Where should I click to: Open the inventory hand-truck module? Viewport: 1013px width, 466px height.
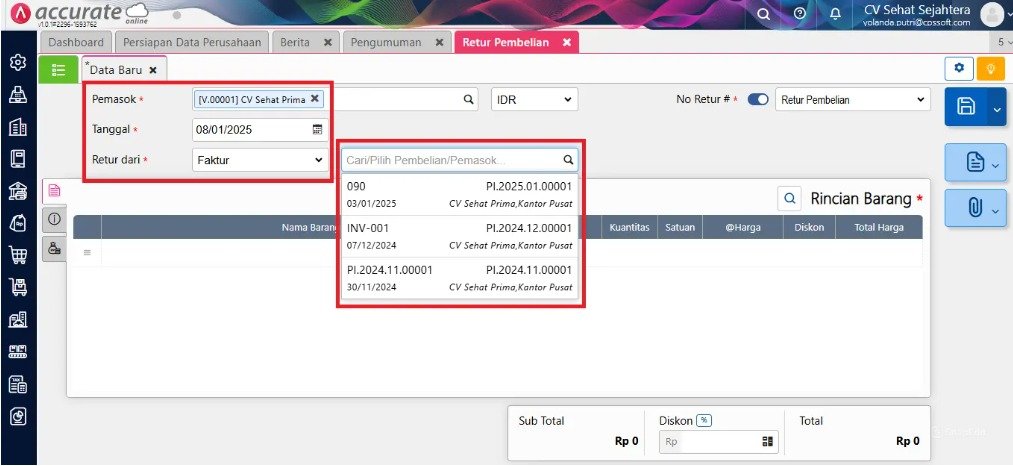tap(18, 287)
